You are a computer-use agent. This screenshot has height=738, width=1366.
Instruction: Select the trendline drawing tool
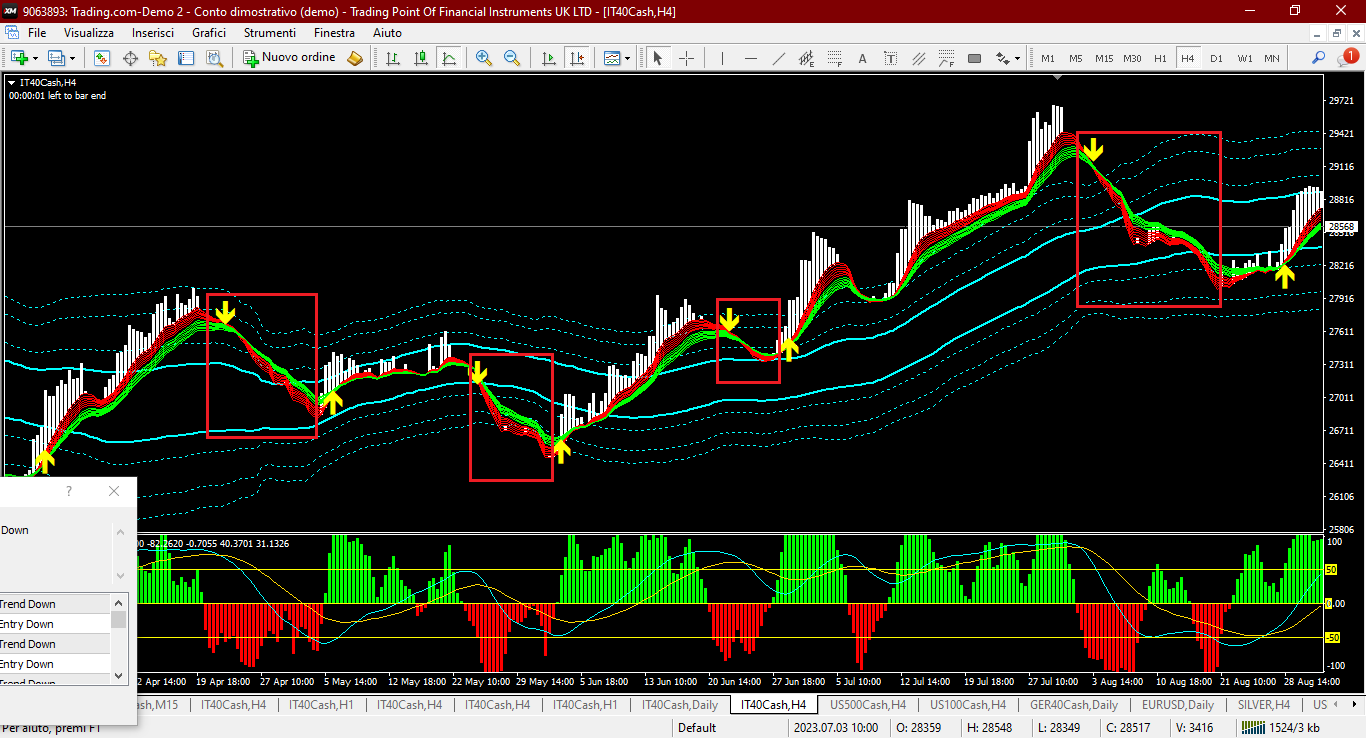point(778,58)
